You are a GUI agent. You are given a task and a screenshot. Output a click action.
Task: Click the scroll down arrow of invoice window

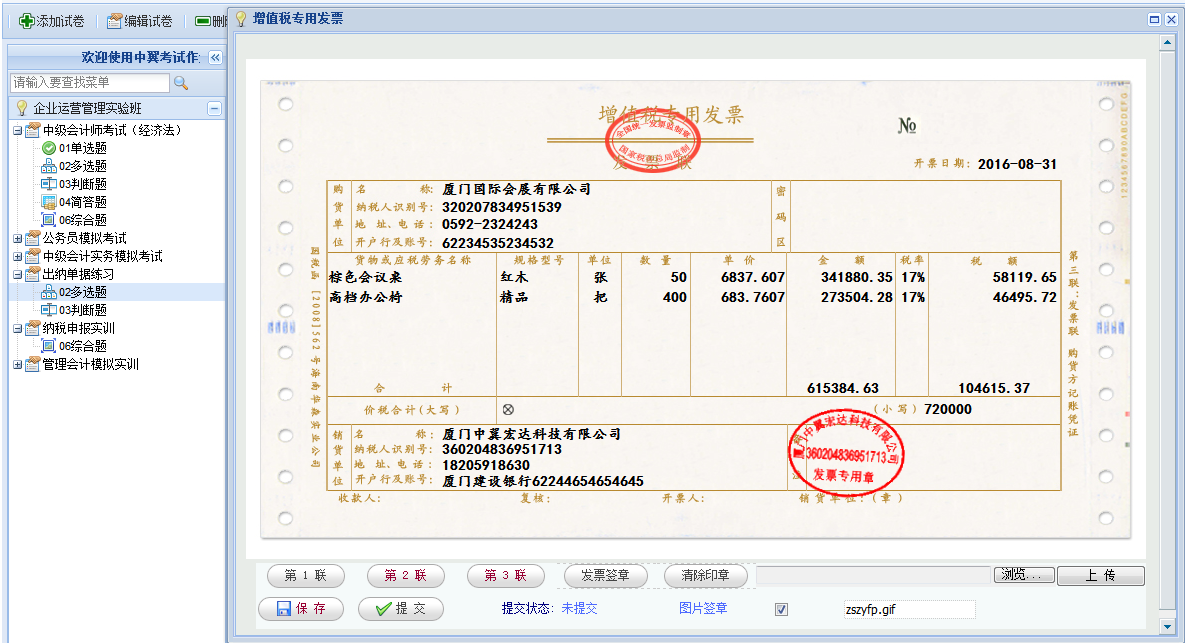tap(1168, 627)
